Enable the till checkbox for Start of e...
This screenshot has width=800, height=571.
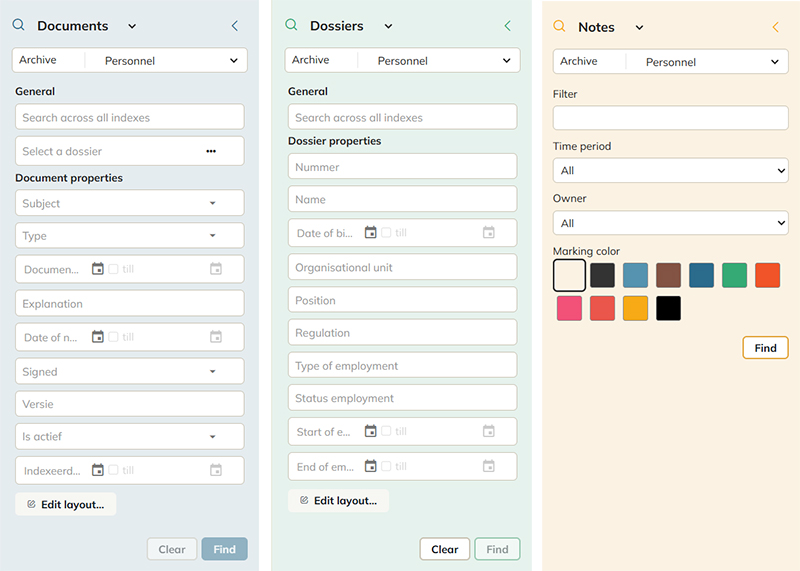(386, 431)
